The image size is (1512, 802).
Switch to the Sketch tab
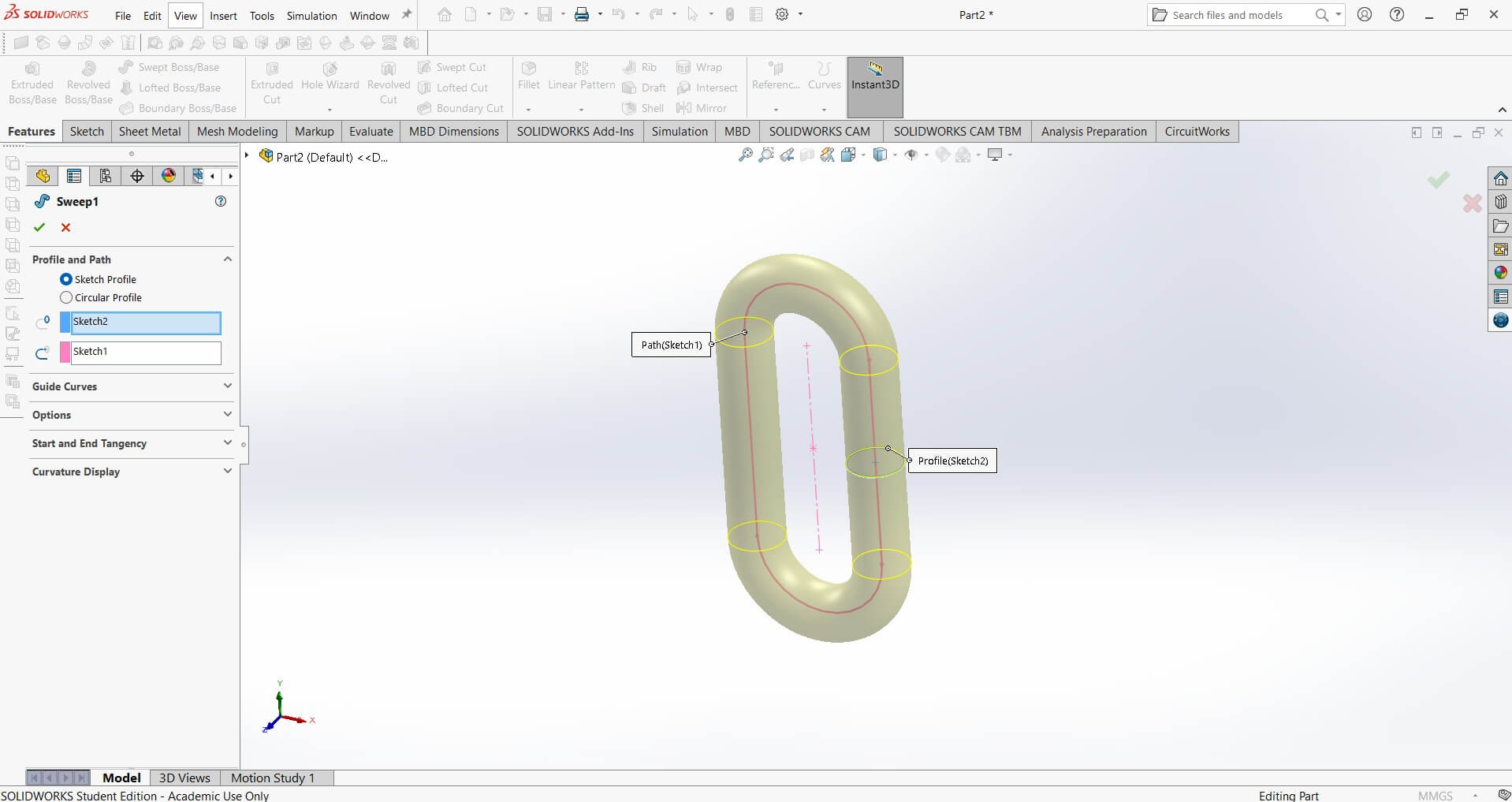pos(87,131)
